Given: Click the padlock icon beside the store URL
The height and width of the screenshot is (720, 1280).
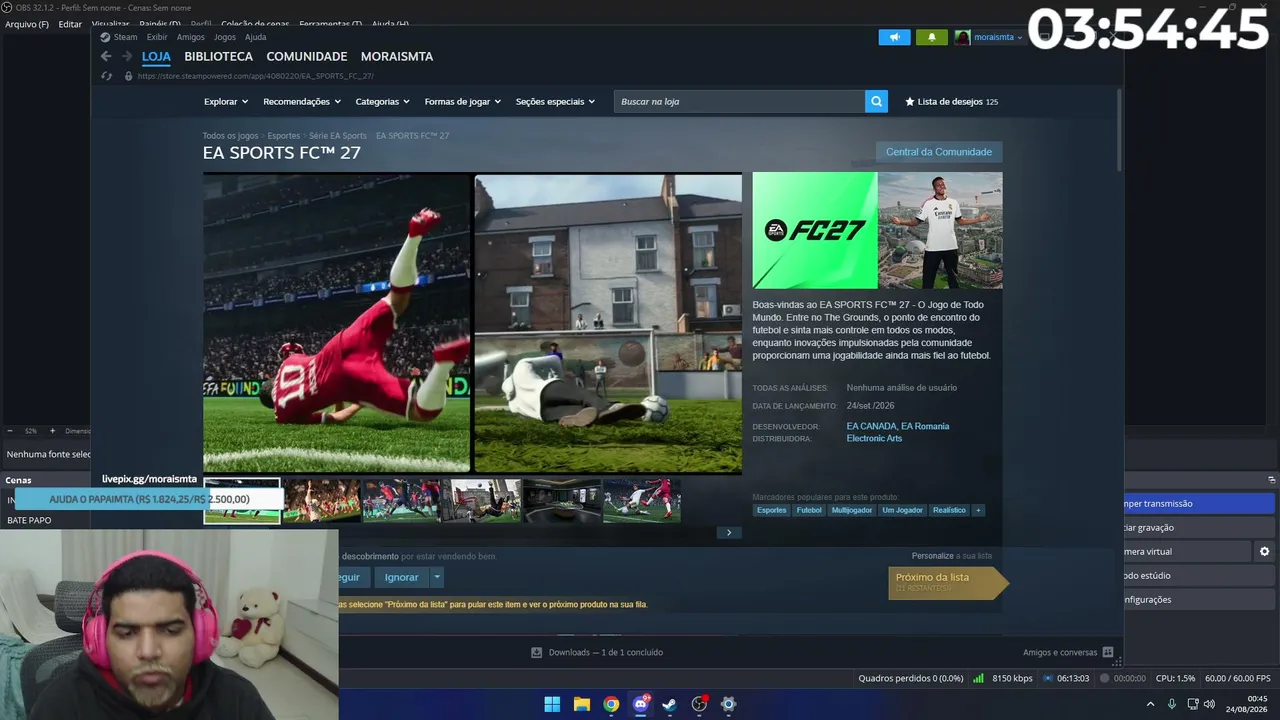Looking at the screenshot, I should tap(128, 76).
